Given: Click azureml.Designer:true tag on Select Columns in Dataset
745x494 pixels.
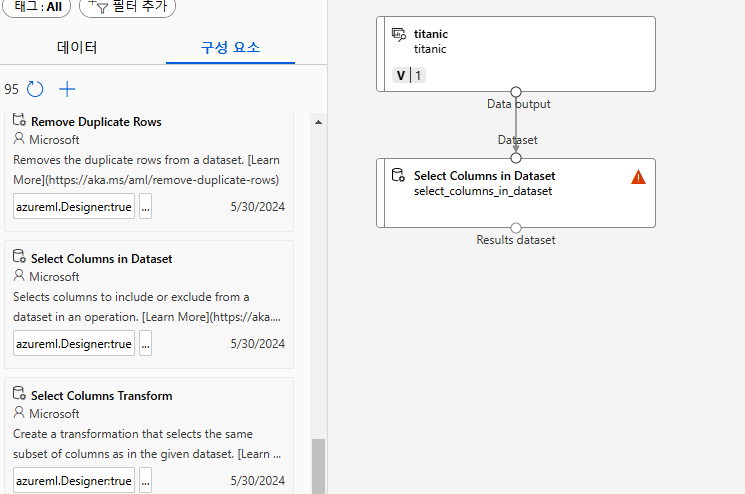Looking at the screenshot, I should (74, 343).
